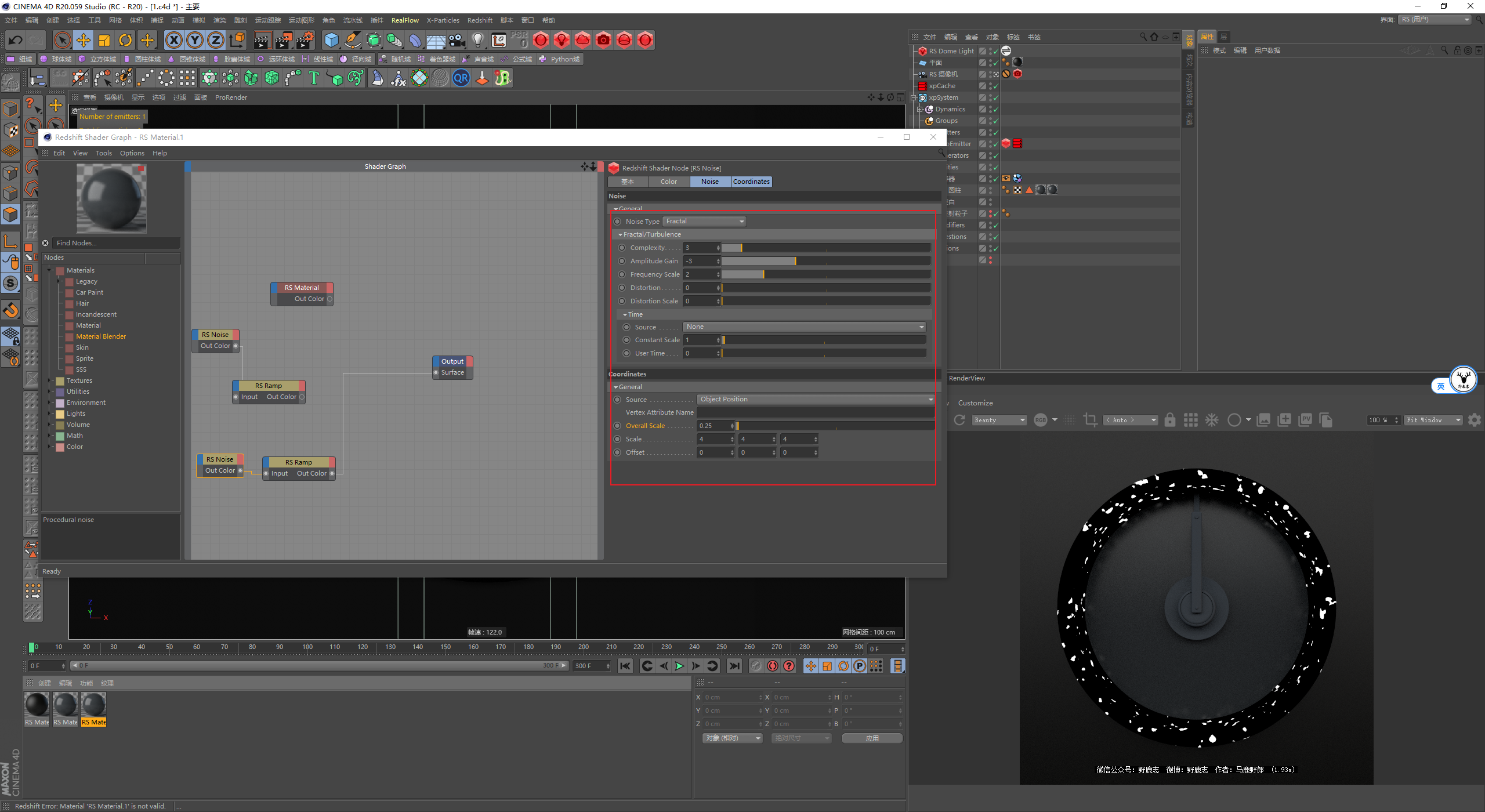Activate the Scale tool

click(x=104, y=40)
